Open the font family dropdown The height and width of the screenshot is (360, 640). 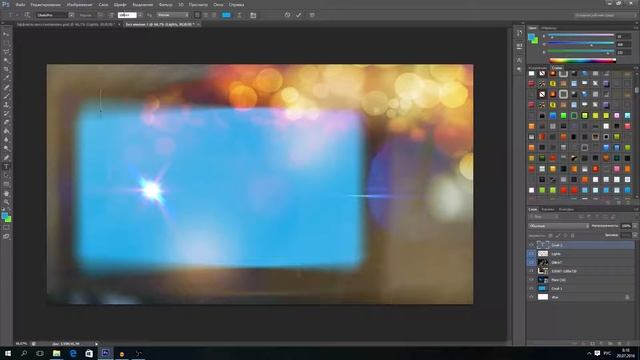71,15
